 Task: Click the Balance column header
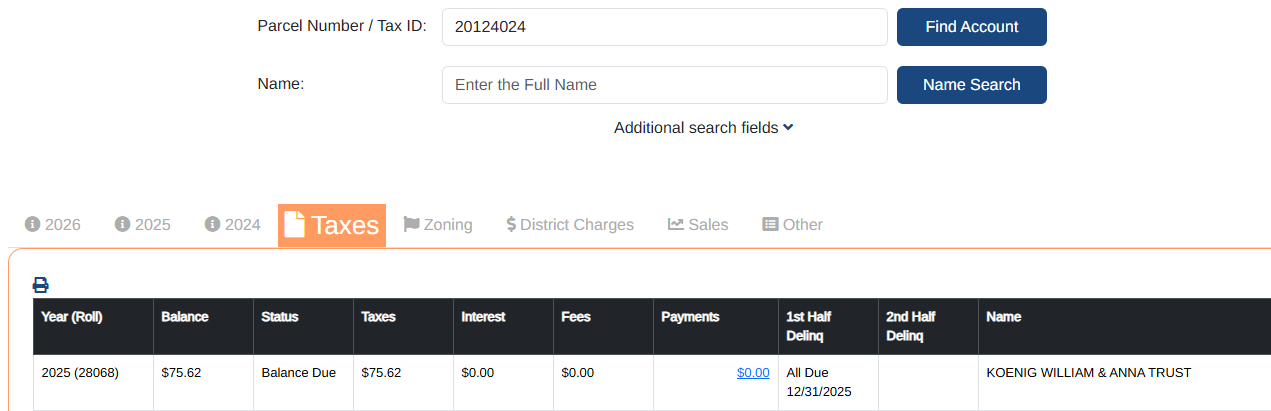click(185, 317)
